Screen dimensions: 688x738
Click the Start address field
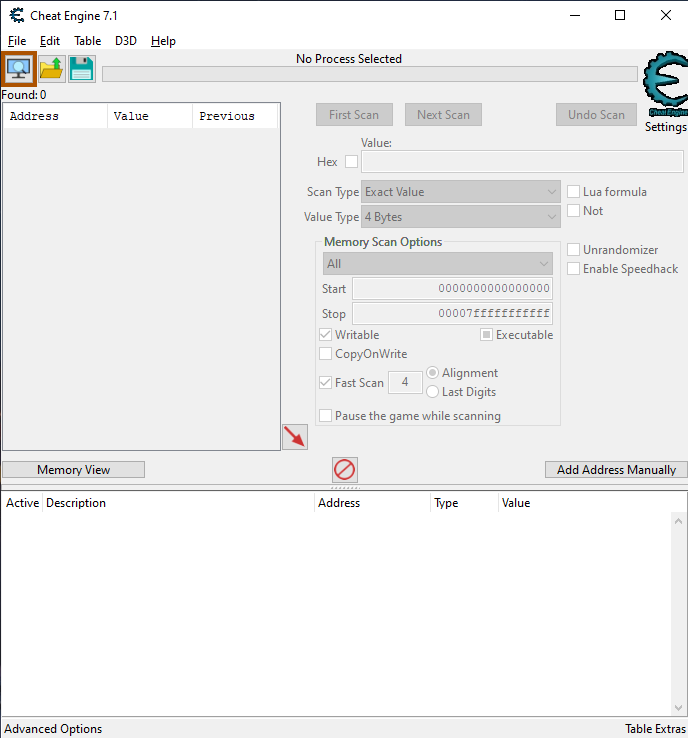(x=452, y=289)
